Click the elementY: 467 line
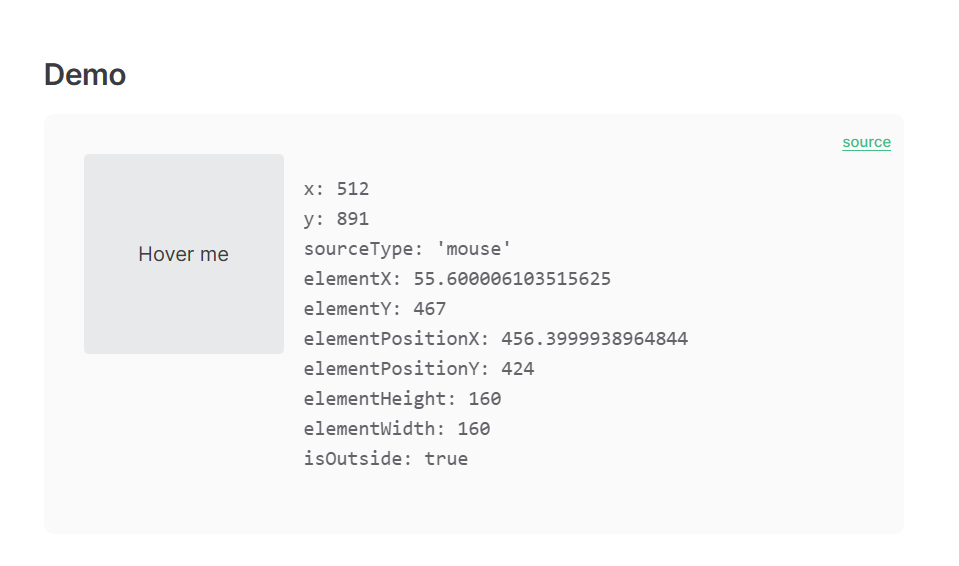 point(375,309)
